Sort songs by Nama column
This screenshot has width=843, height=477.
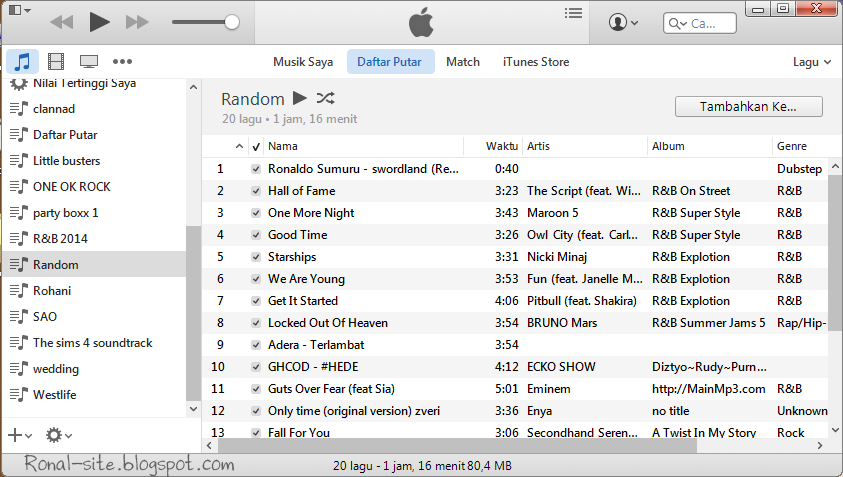(364, 146)
